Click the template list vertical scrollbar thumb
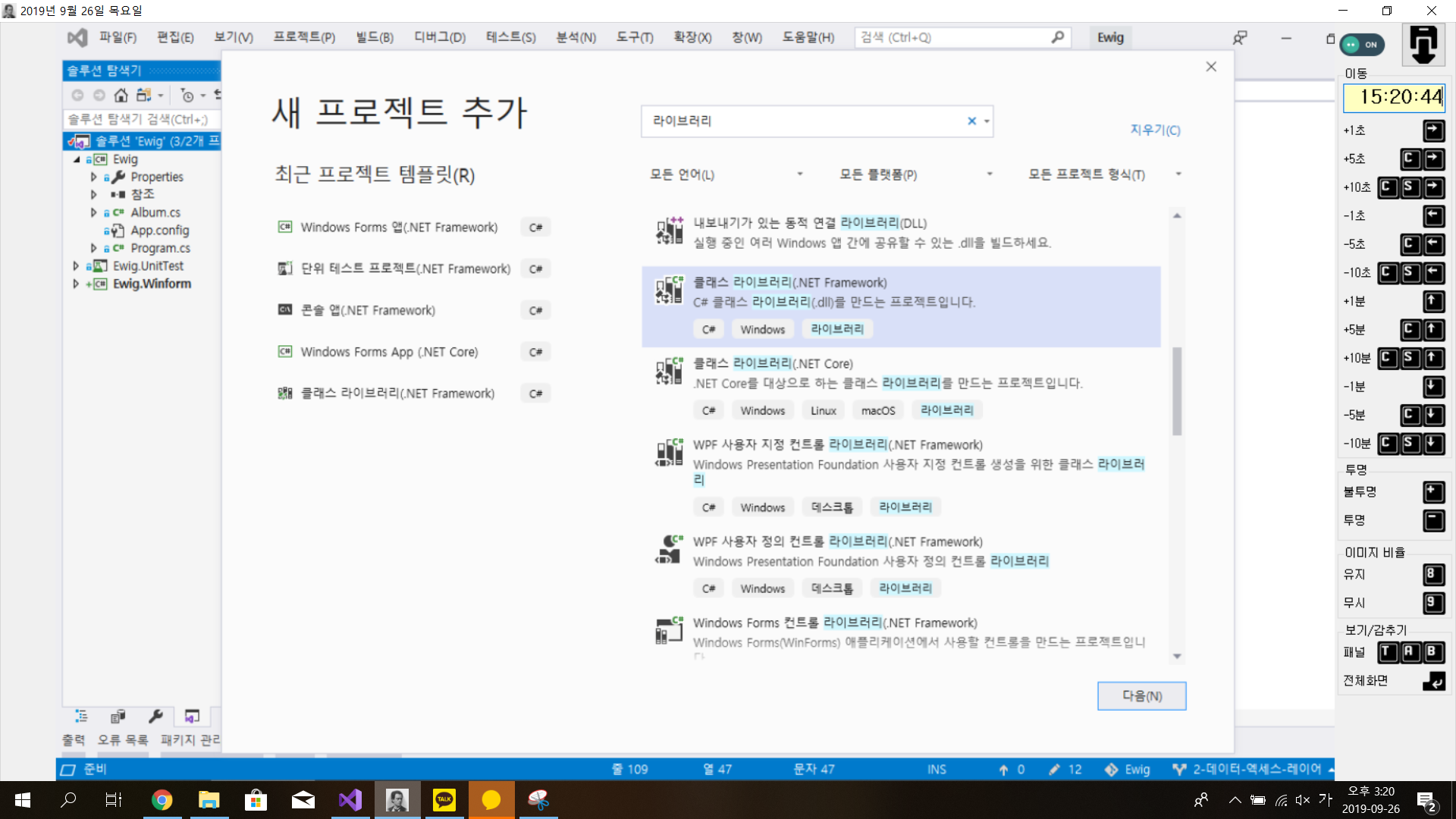The width and height of the screenshot is (1456, 819). tap(1177, 391)
